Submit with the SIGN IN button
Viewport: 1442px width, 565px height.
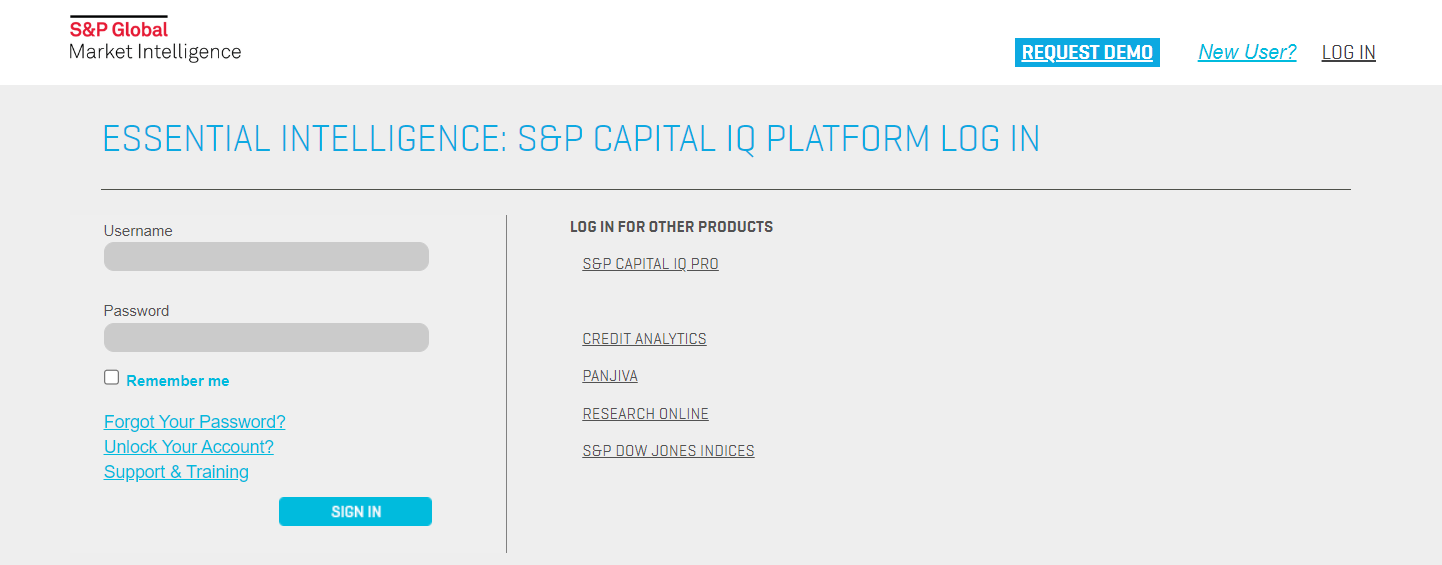(x=355, y=511)
